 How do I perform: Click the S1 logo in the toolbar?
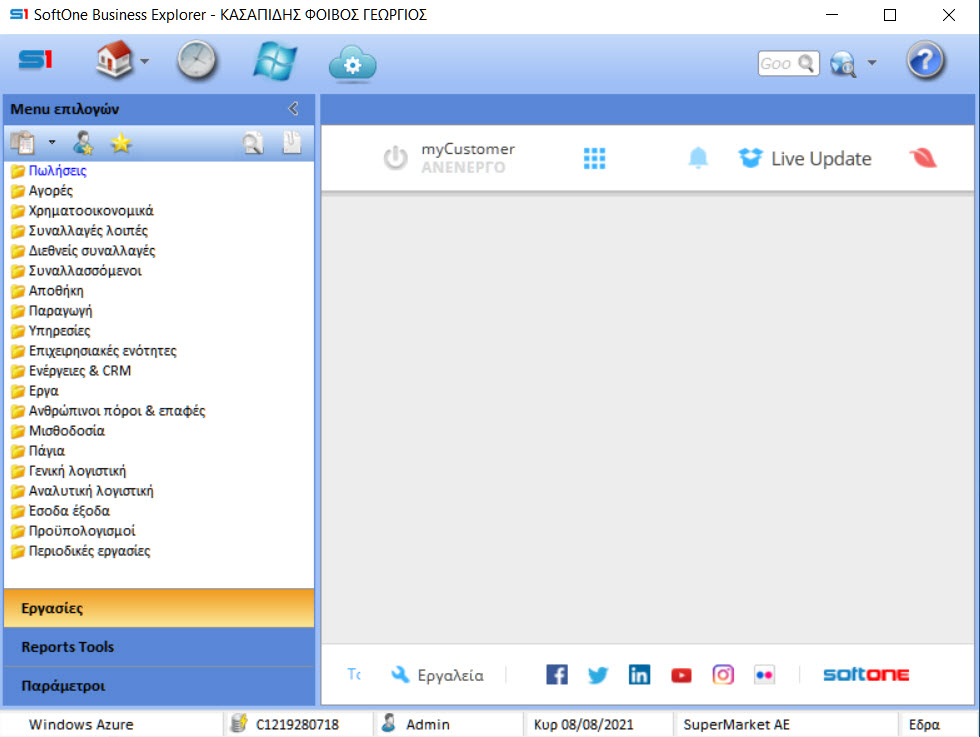35,60
